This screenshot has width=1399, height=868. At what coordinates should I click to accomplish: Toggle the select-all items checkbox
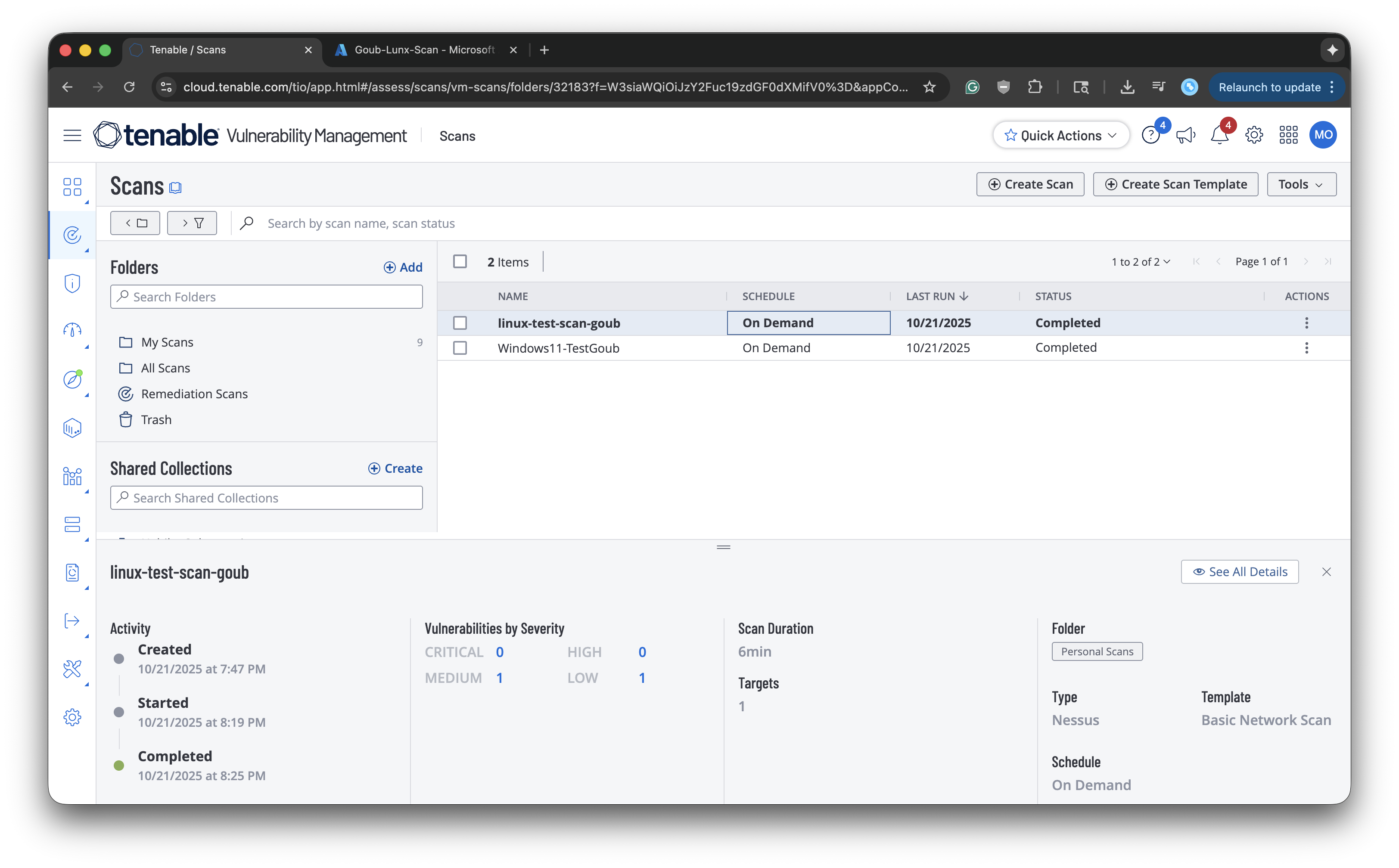point(460,262)
